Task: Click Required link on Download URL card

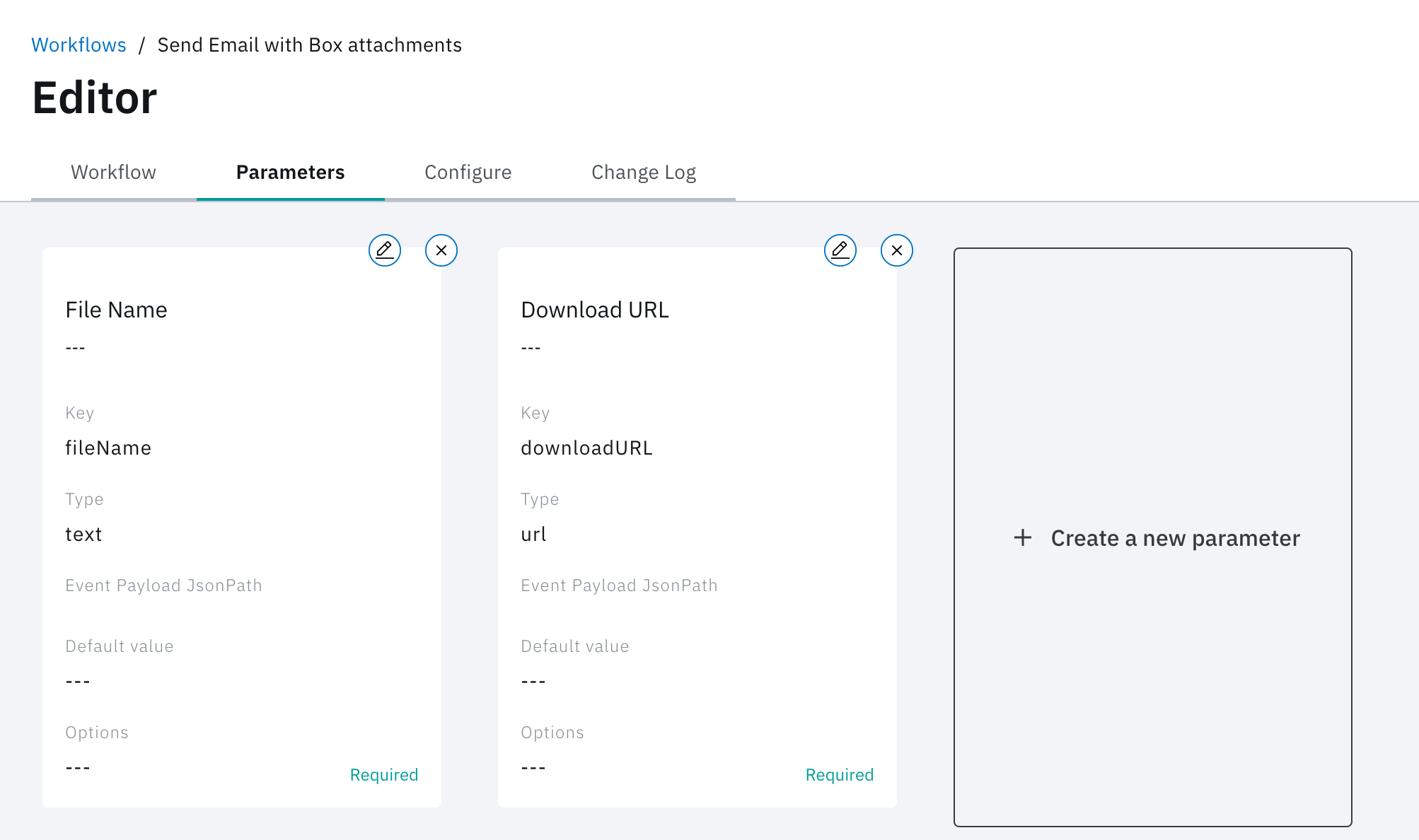Action: click(x=838, y=774)
